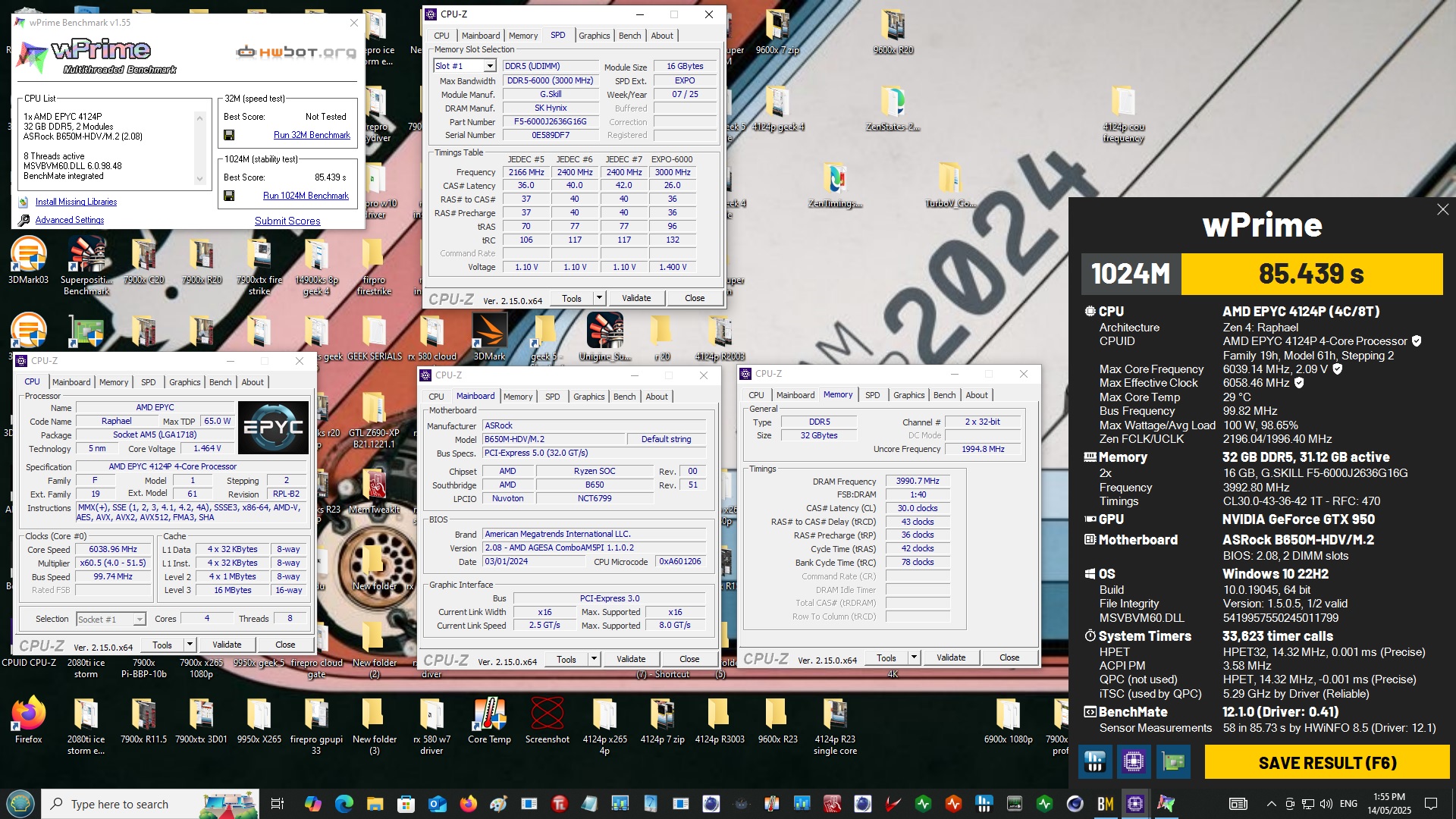Open the Socket #1 selection dropdown
1456x819 pixels.
(111, 619)
